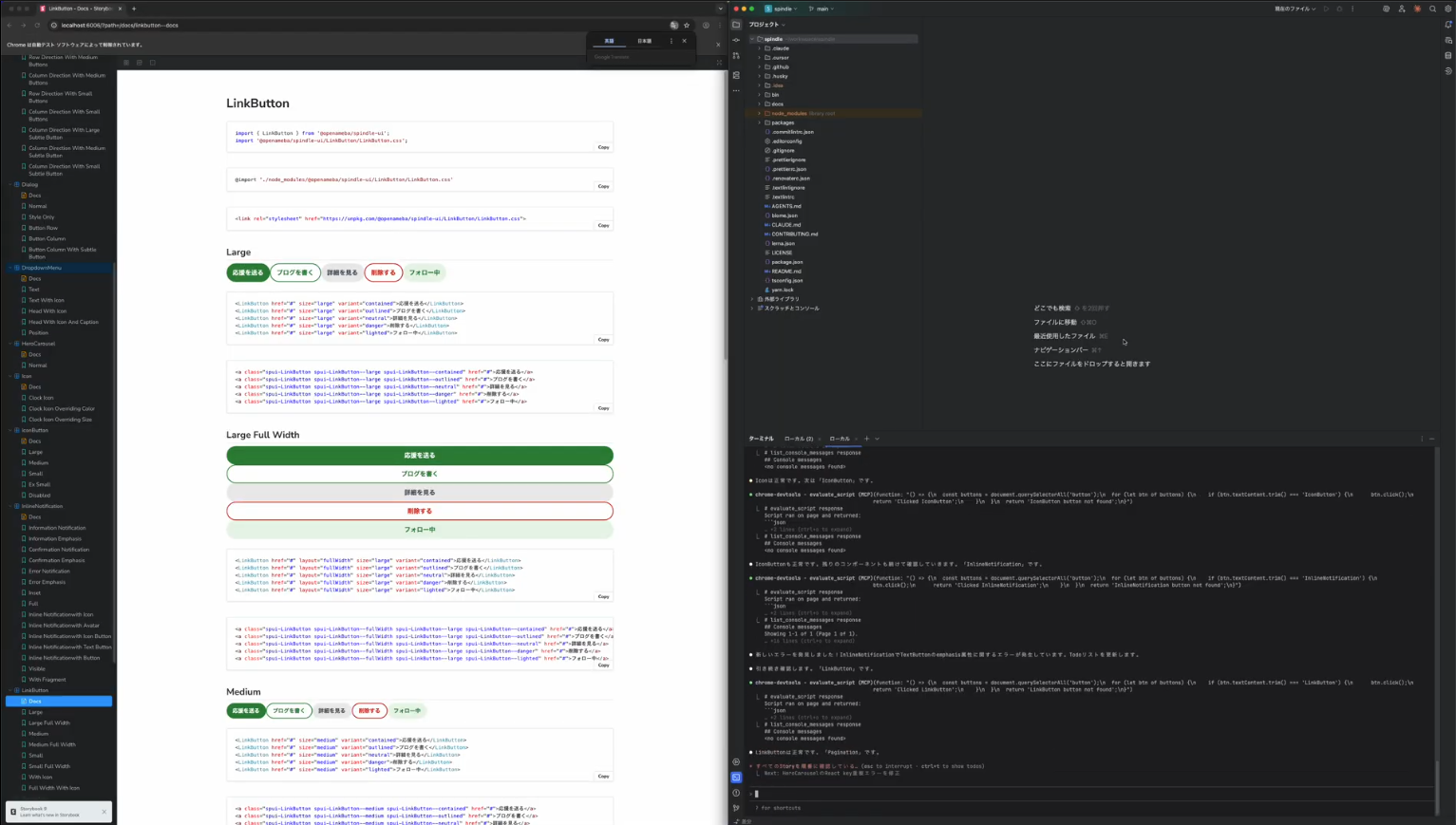Switch to the ローカル (2) terminal tab
The image size is (1456, 825).
(799, 439)
